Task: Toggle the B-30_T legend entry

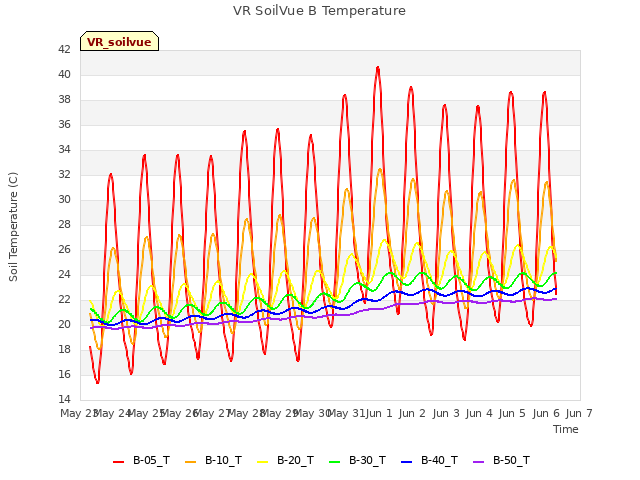Action: (x=357, y=461)
